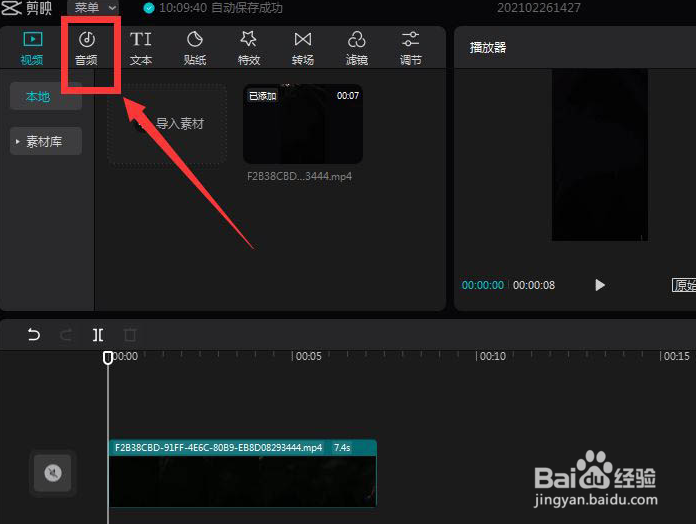Click the player preview video frame
This screenshot has height=524, width=696.
pos(600,155)
